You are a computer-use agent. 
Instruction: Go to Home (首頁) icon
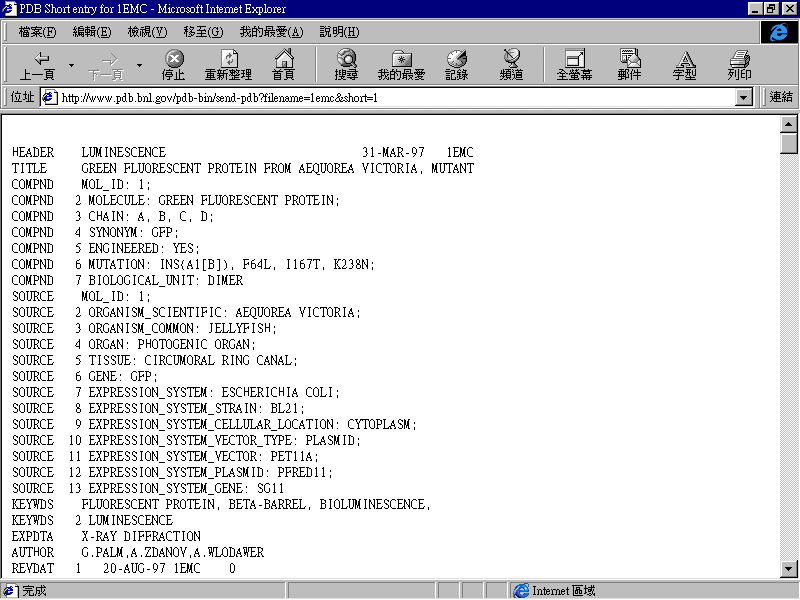coord(284,59)
